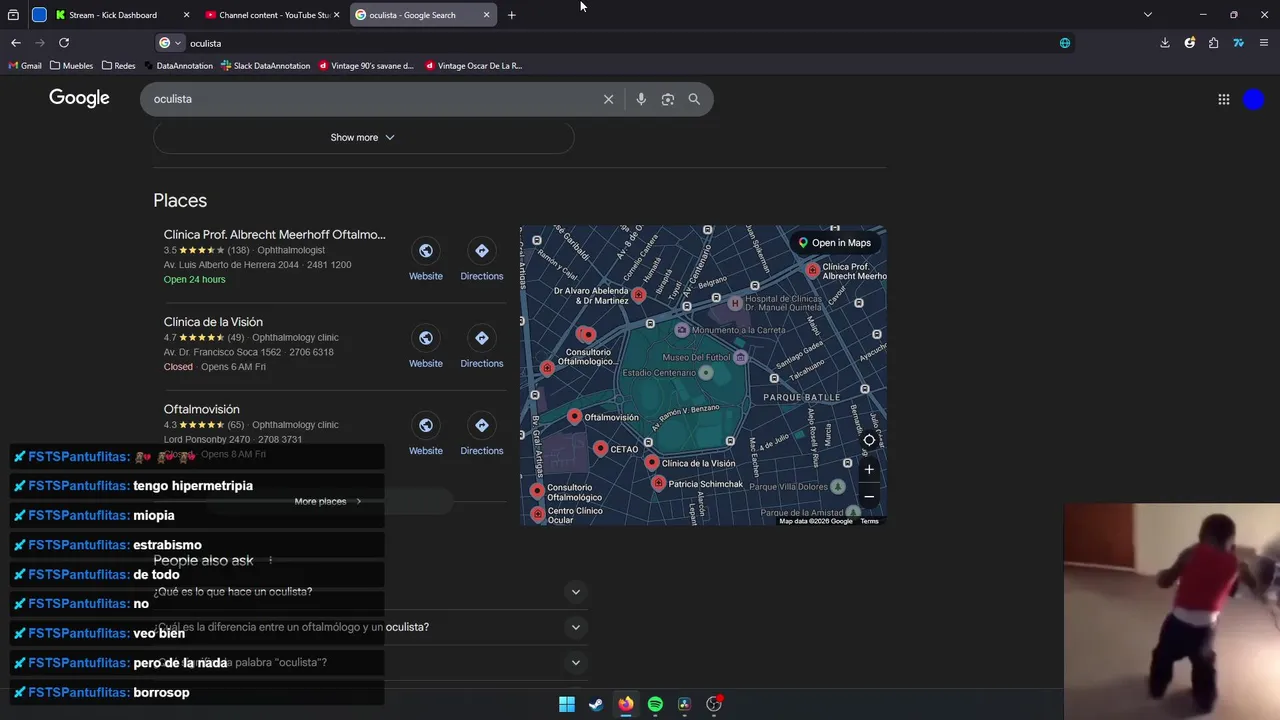The image size is (1280, 720).
Task: Open the list all tabs chevron
Action: [1148, 15]
